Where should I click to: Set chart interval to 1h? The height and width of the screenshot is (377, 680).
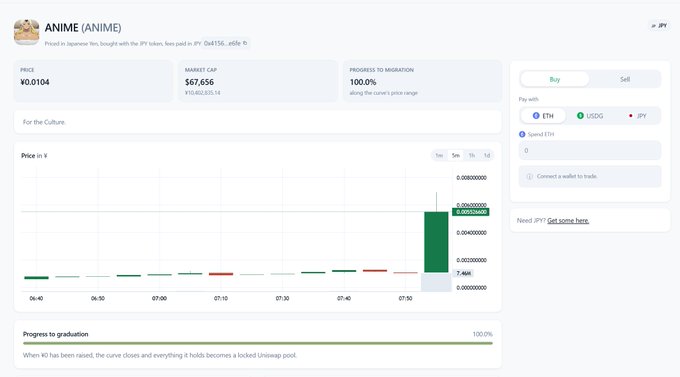tap(471, 155)
